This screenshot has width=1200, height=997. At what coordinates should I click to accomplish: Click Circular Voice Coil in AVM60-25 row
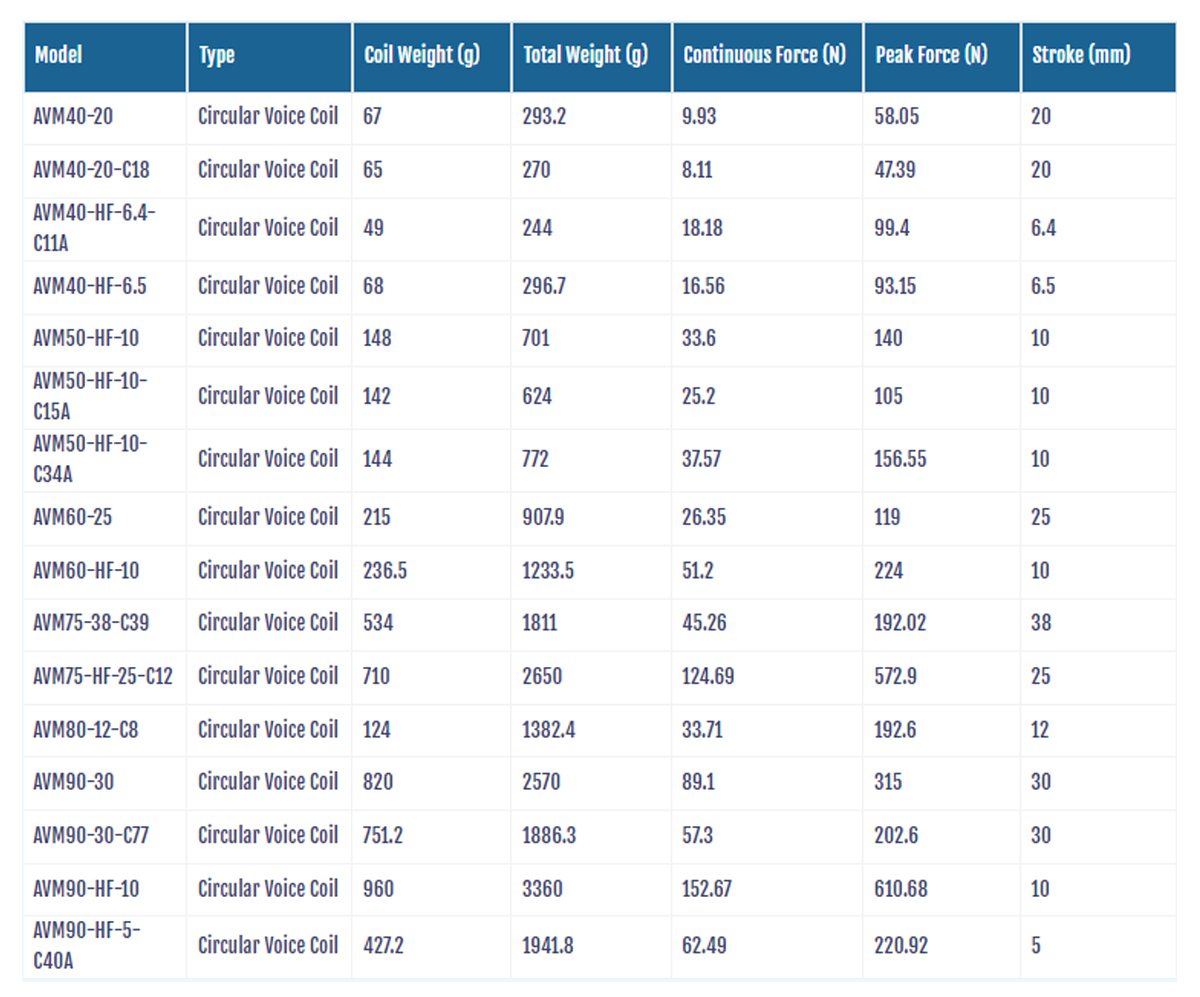(x=268, y=518)
